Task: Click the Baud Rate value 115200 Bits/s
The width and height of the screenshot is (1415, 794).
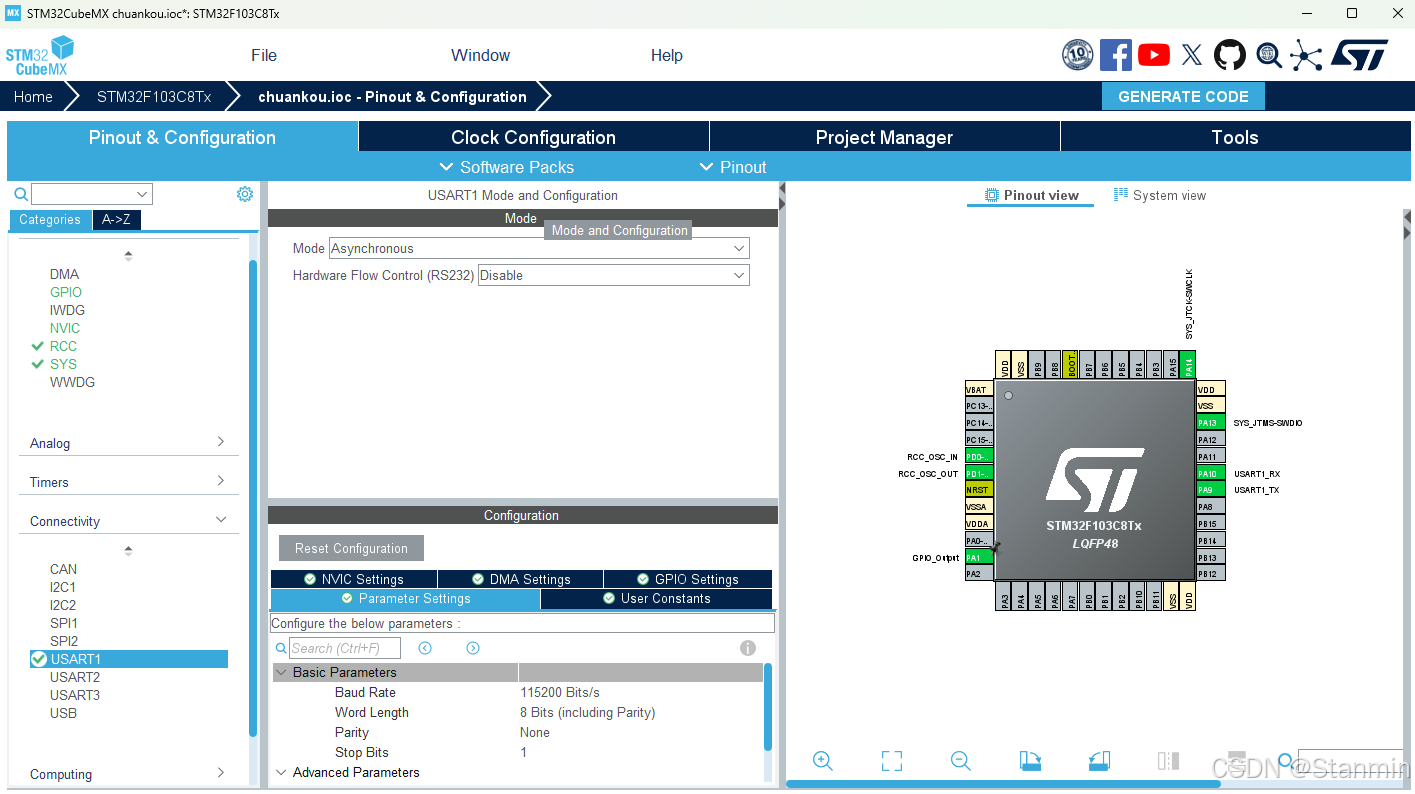Action: pos(560,692)
